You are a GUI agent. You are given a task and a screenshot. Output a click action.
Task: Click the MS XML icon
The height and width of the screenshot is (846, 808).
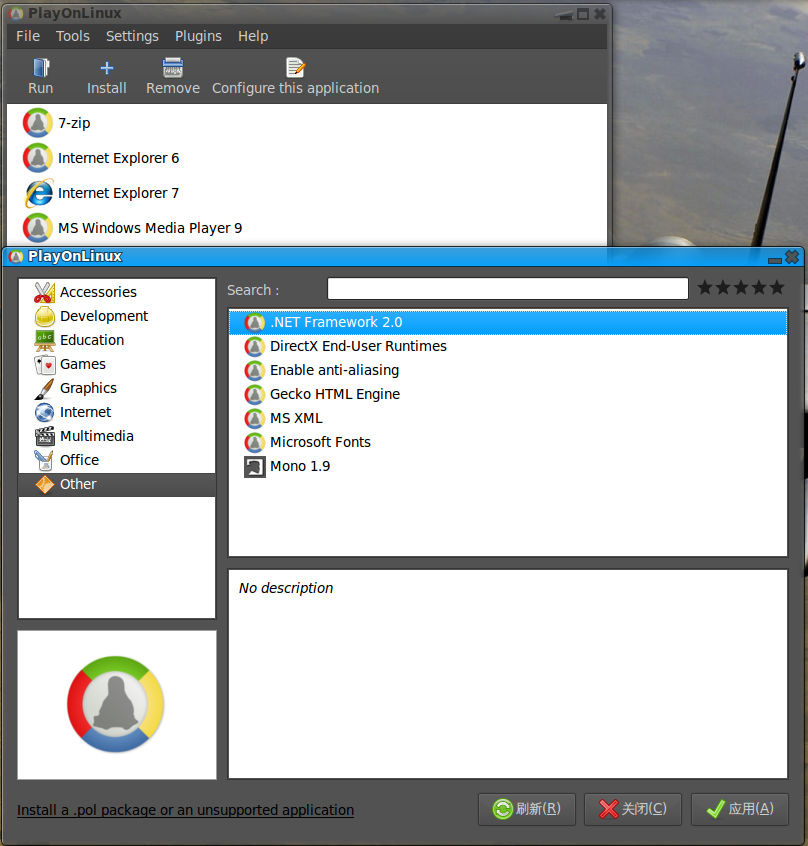[255, 419]
